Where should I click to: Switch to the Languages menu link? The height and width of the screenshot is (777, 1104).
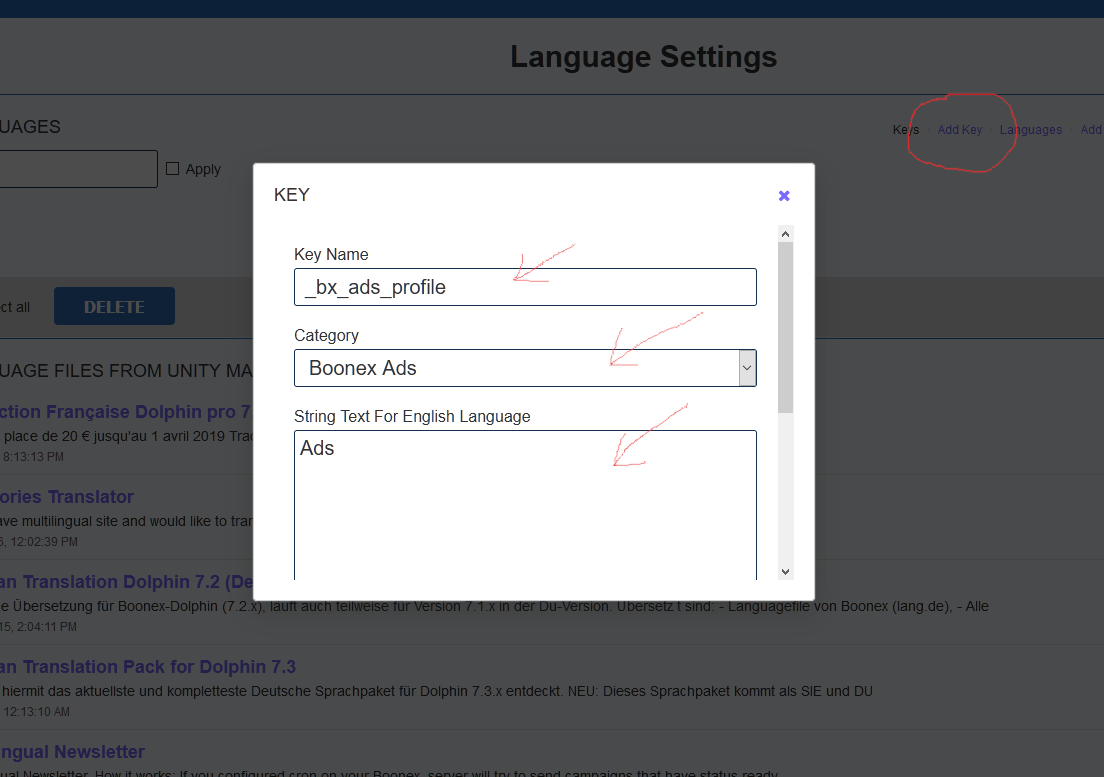[x=1030, y=130]
